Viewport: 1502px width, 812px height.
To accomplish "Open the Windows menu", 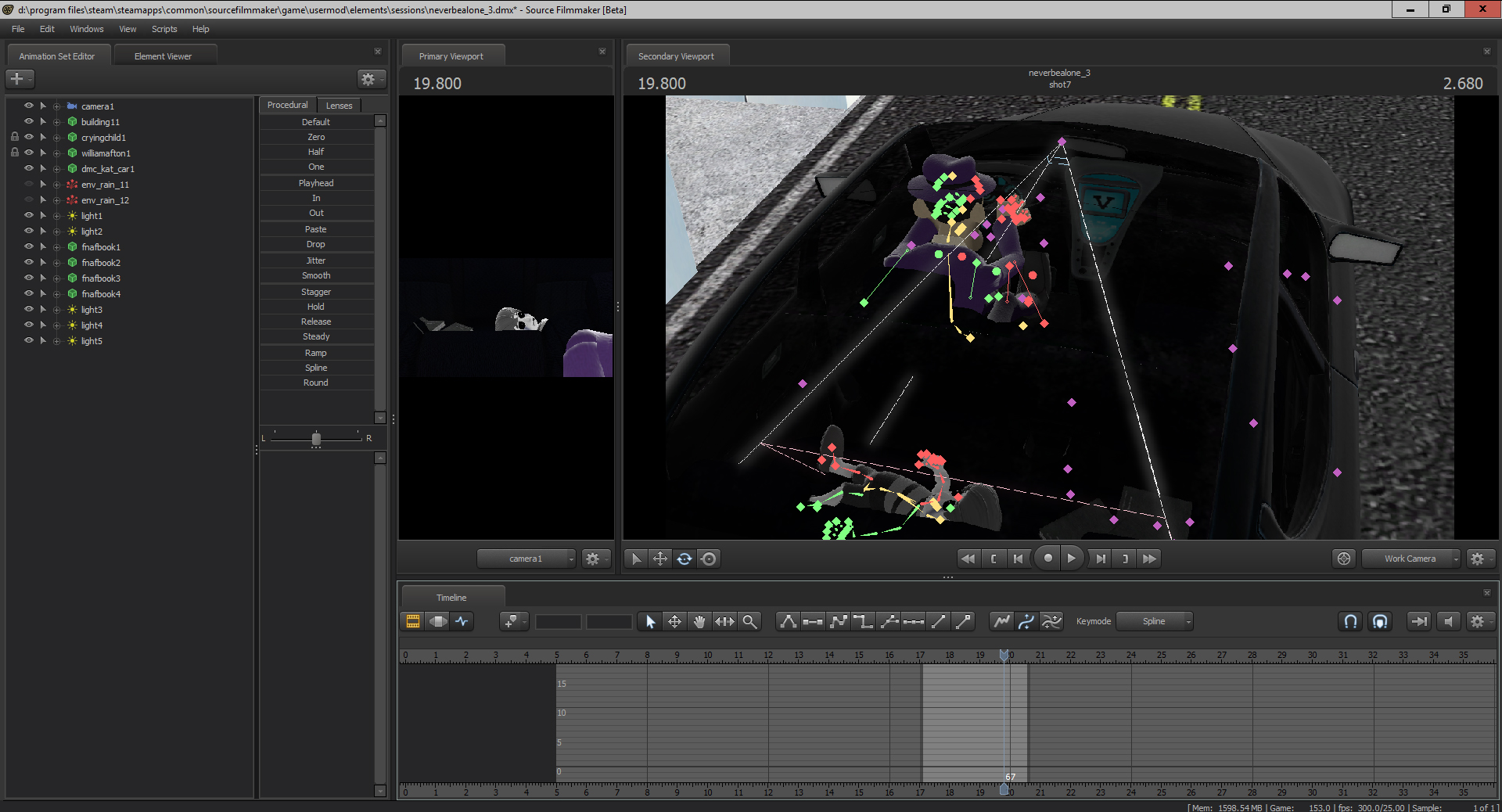I will (86, 29).
